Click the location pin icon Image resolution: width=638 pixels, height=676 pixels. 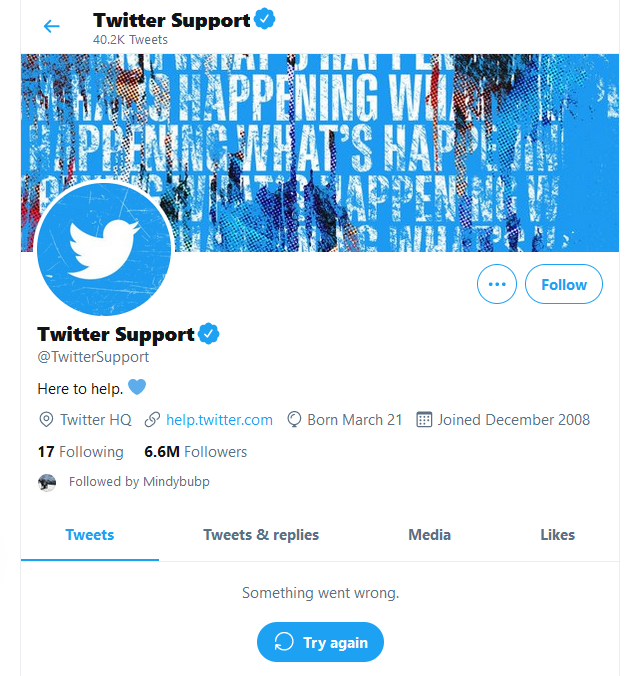point(46,420)
